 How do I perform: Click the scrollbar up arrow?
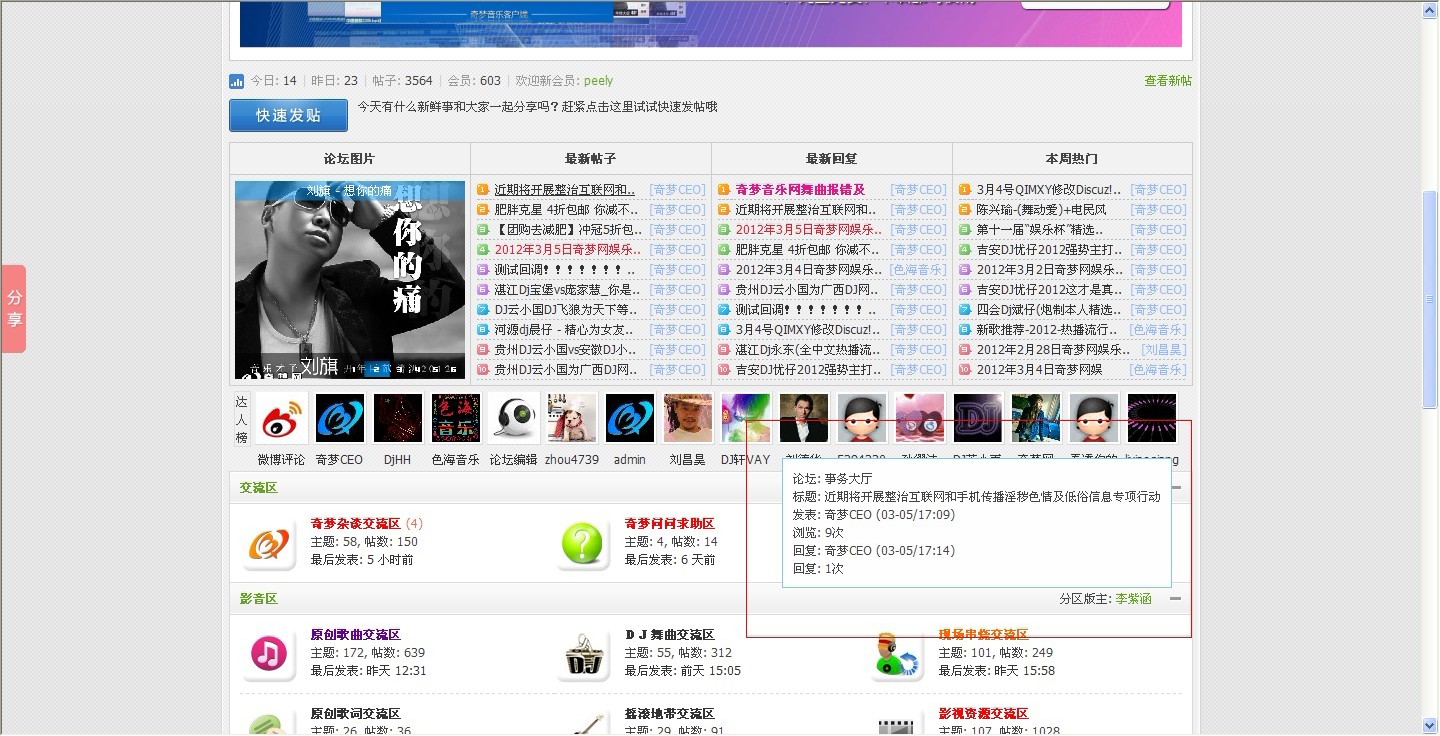[1430, 9]
